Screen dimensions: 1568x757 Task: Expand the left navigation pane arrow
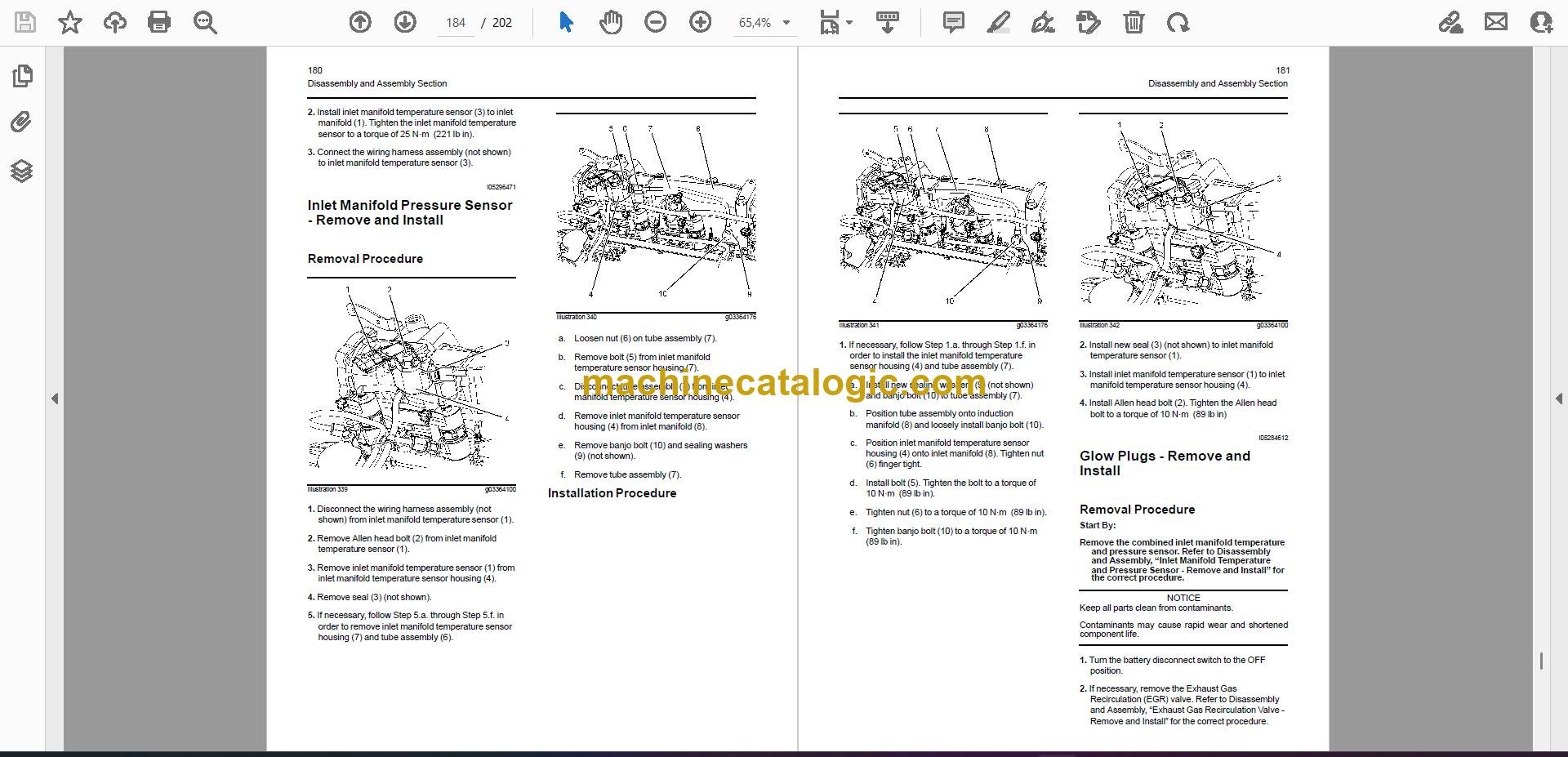pos(55,399)
